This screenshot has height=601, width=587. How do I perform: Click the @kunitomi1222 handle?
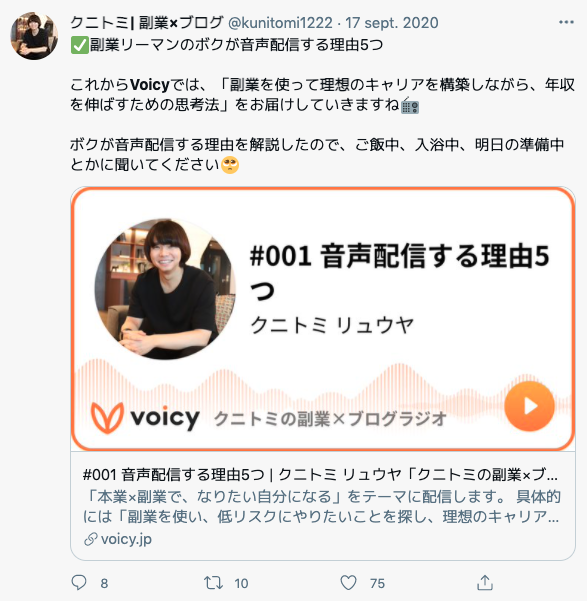click(280, 23)
